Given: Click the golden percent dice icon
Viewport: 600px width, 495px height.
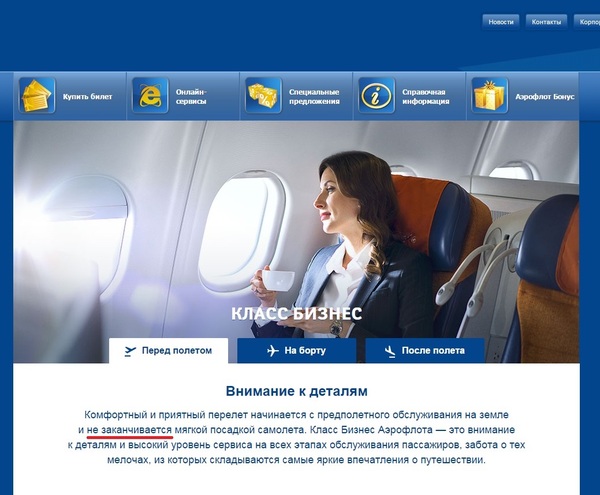Looking at the screenshot, I should [x=263, y=95].
